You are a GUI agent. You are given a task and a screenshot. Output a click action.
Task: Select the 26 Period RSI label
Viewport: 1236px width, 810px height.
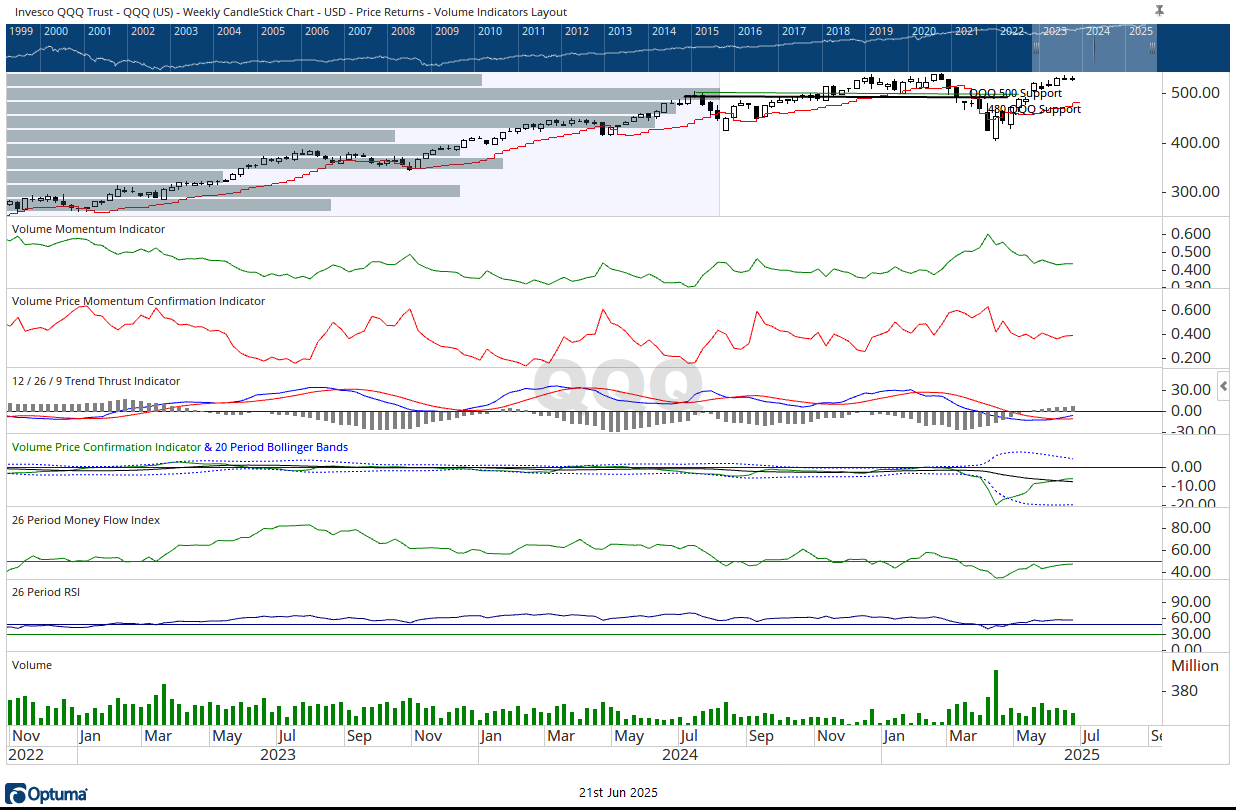pyautogui.click(x=46, y=592)
